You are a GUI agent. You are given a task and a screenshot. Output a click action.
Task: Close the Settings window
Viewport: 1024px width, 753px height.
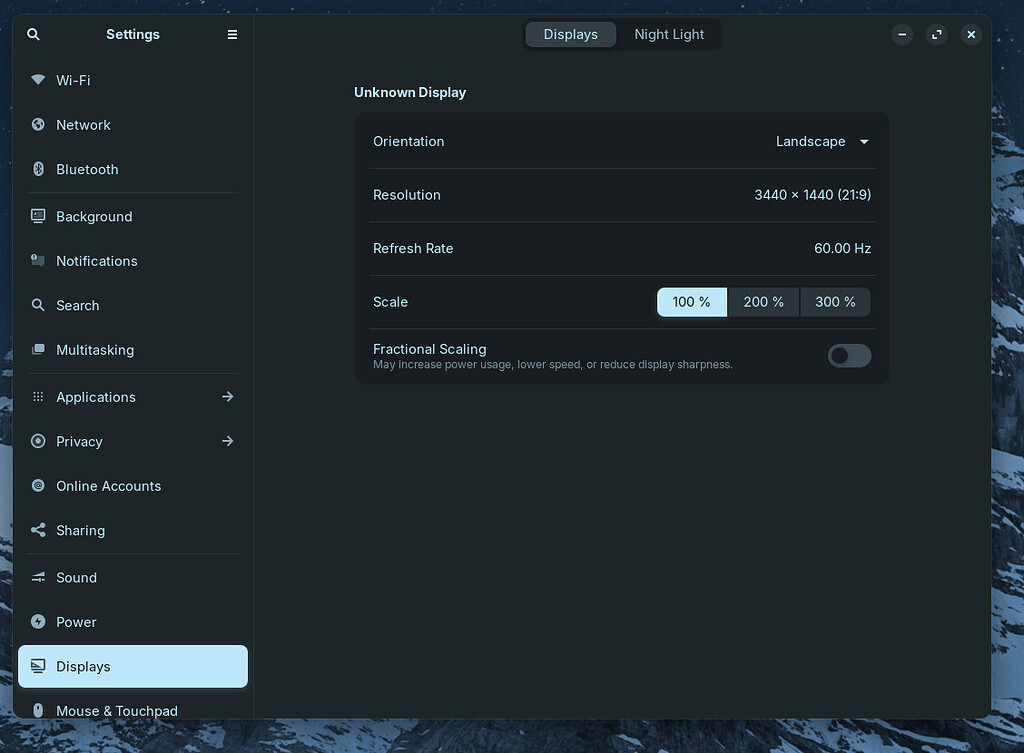pos(971,35)
